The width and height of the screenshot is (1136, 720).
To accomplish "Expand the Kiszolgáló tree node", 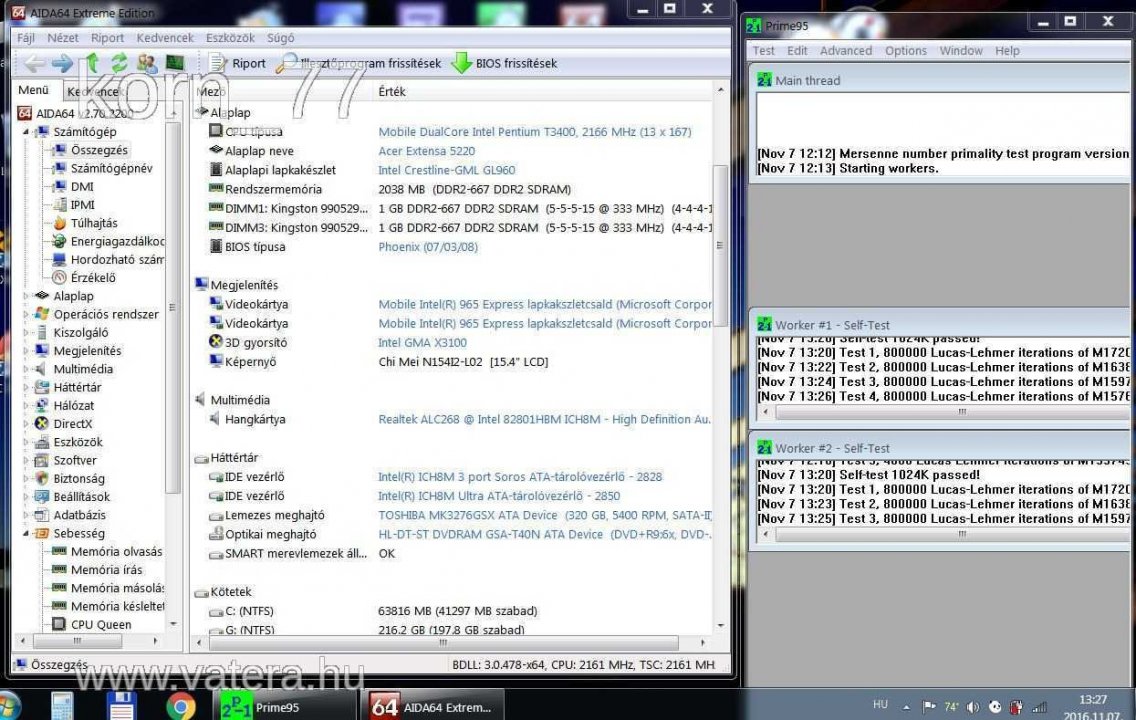I will click(x=26, y=332).
